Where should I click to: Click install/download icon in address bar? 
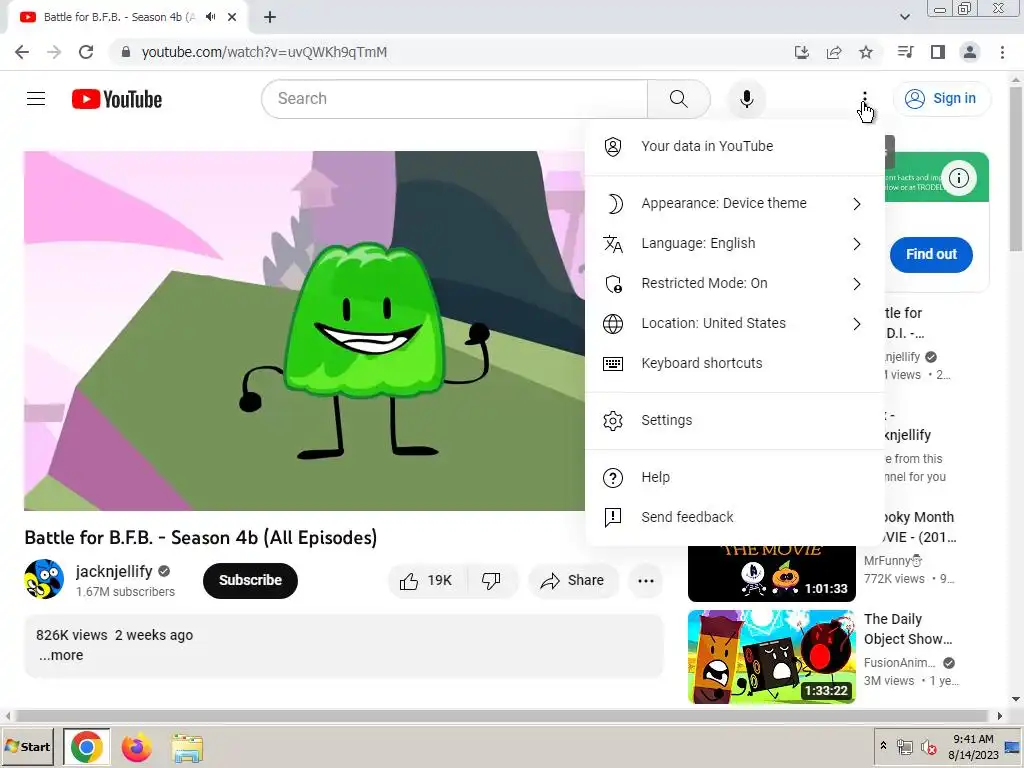pos(802,52)
